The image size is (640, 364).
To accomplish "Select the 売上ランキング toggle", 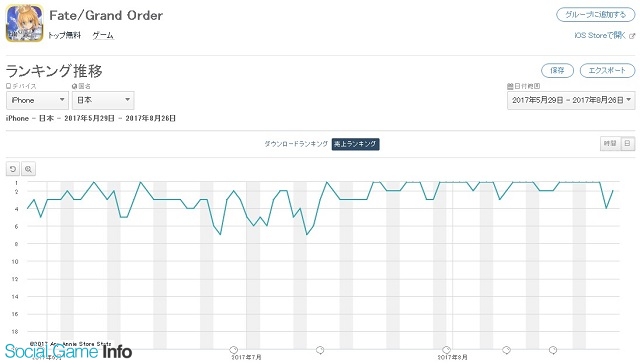I will tap(355, 144).
